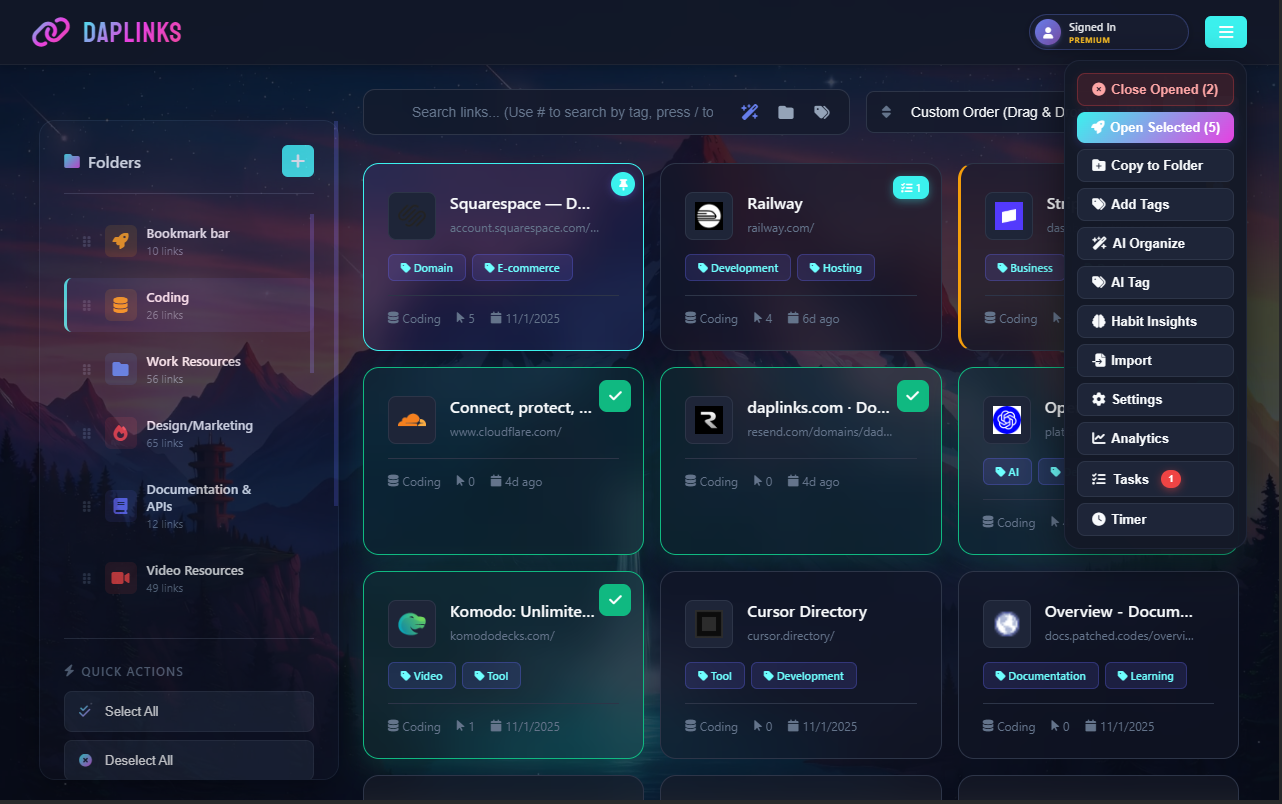Choose Add Tags in menu
Viewport: 1282px width, 804px height.
(x=1155, y=204)
